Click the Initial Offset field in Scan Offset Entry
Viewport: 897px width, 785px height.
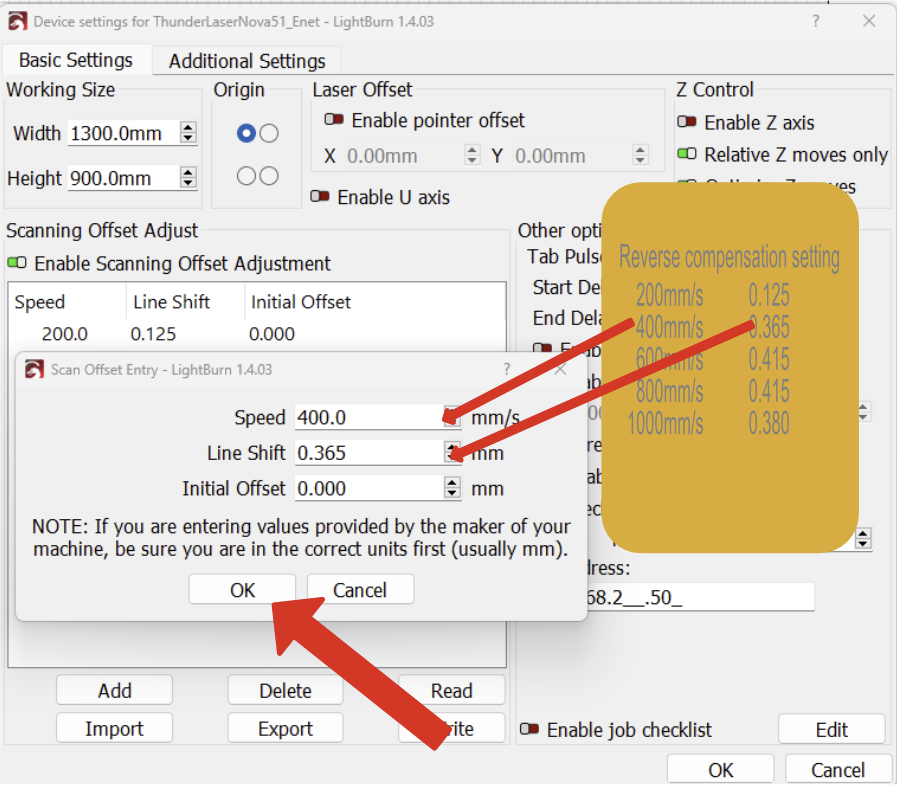(x=370, y=488)
